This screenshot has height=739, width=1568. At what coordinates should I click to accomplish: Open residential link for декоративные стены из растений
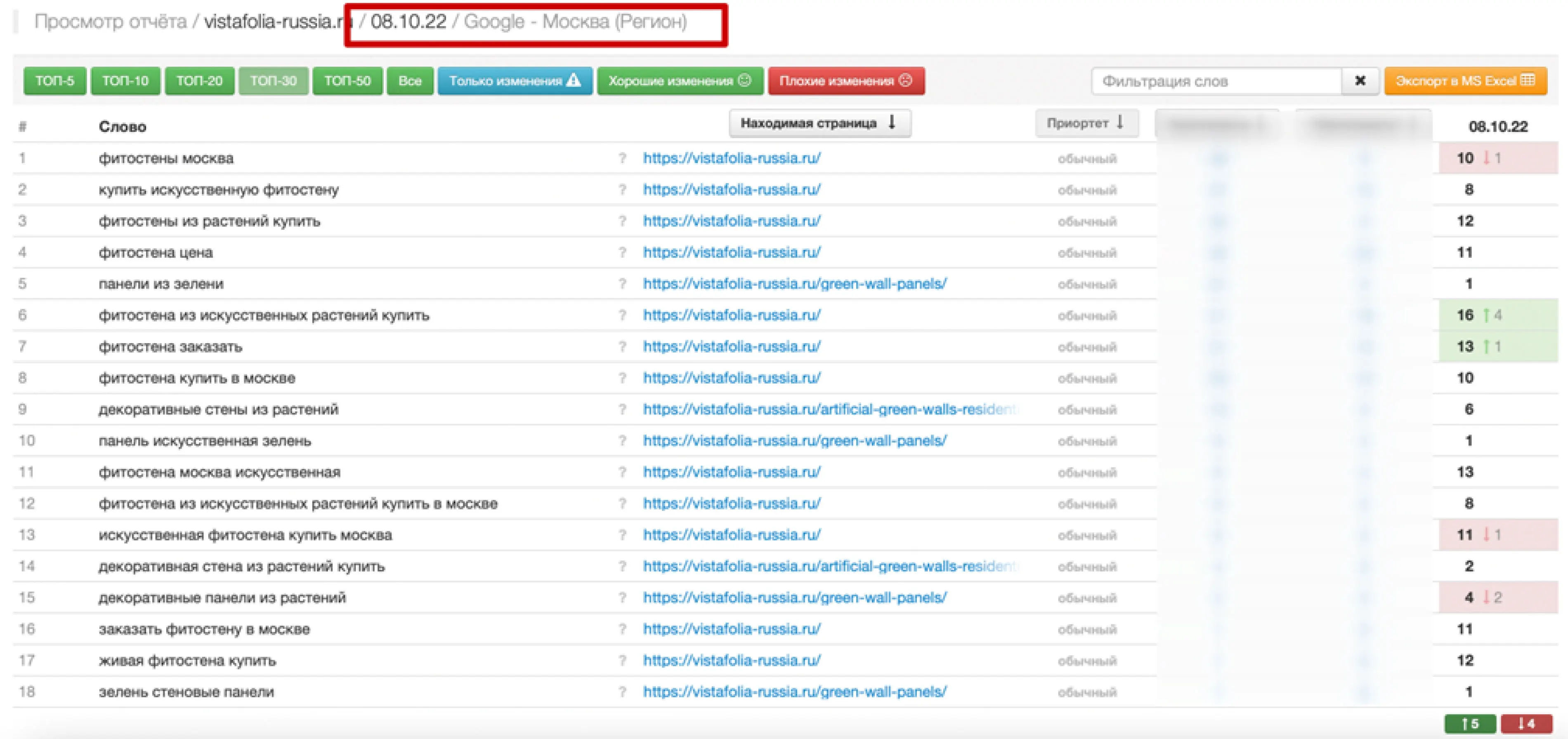[830, 410]
